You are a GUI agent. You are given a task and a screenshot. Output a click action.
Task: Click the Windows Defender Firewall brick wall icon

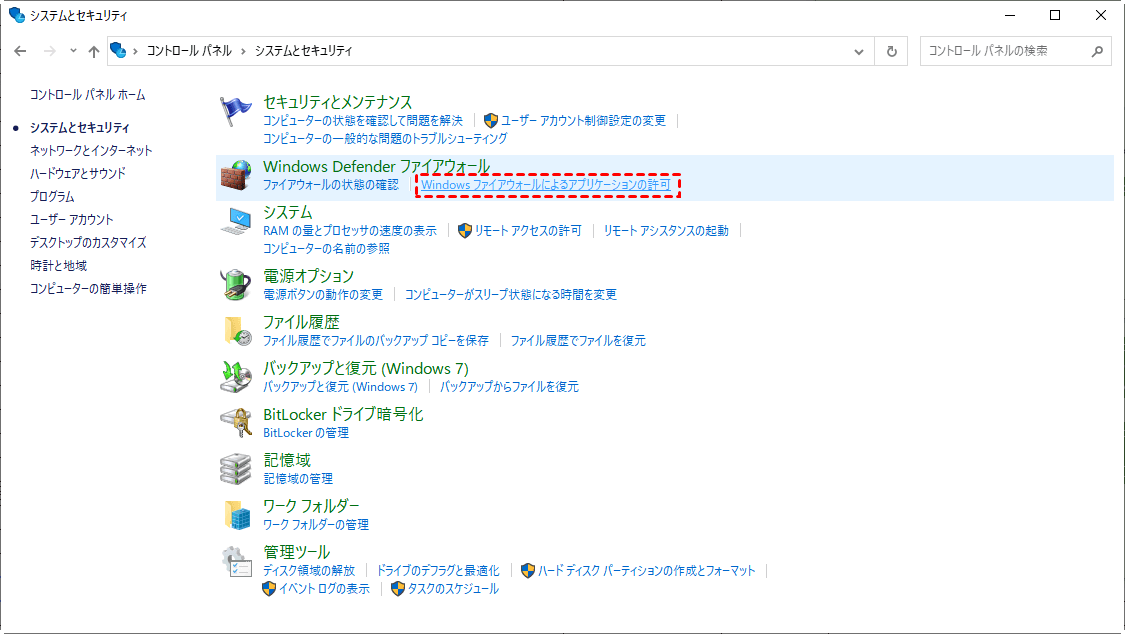click(237, 175)
